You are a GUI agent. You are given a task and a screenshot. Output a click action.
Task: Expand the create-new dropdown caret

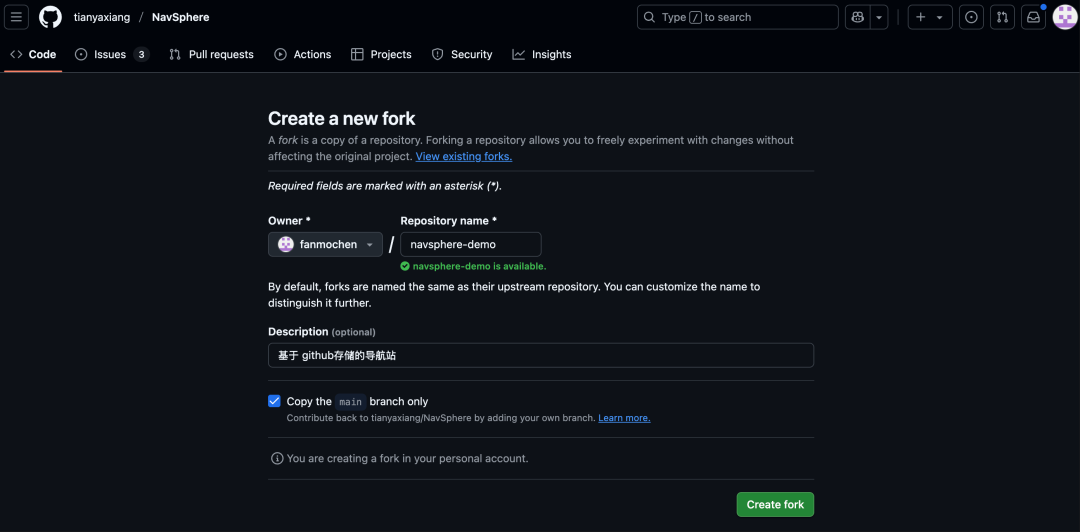tap(940, 17)
